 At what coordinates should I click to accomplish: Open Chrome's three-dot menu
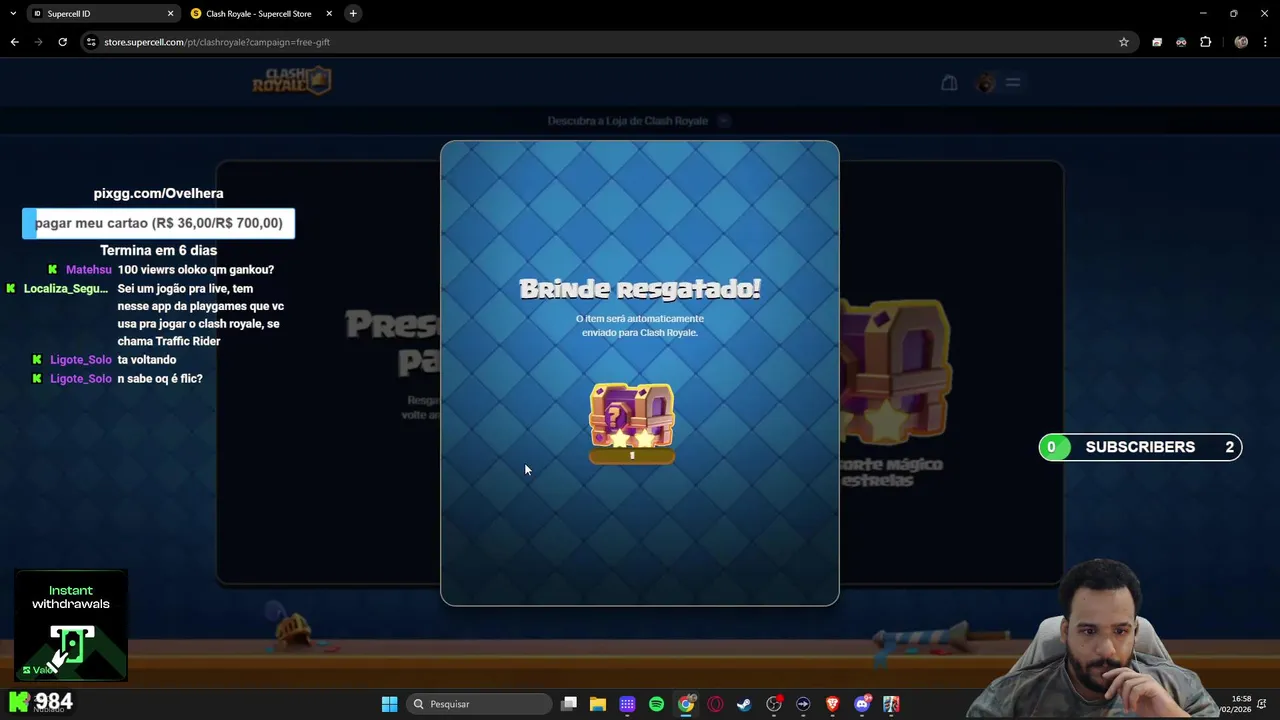[1266, 42]
